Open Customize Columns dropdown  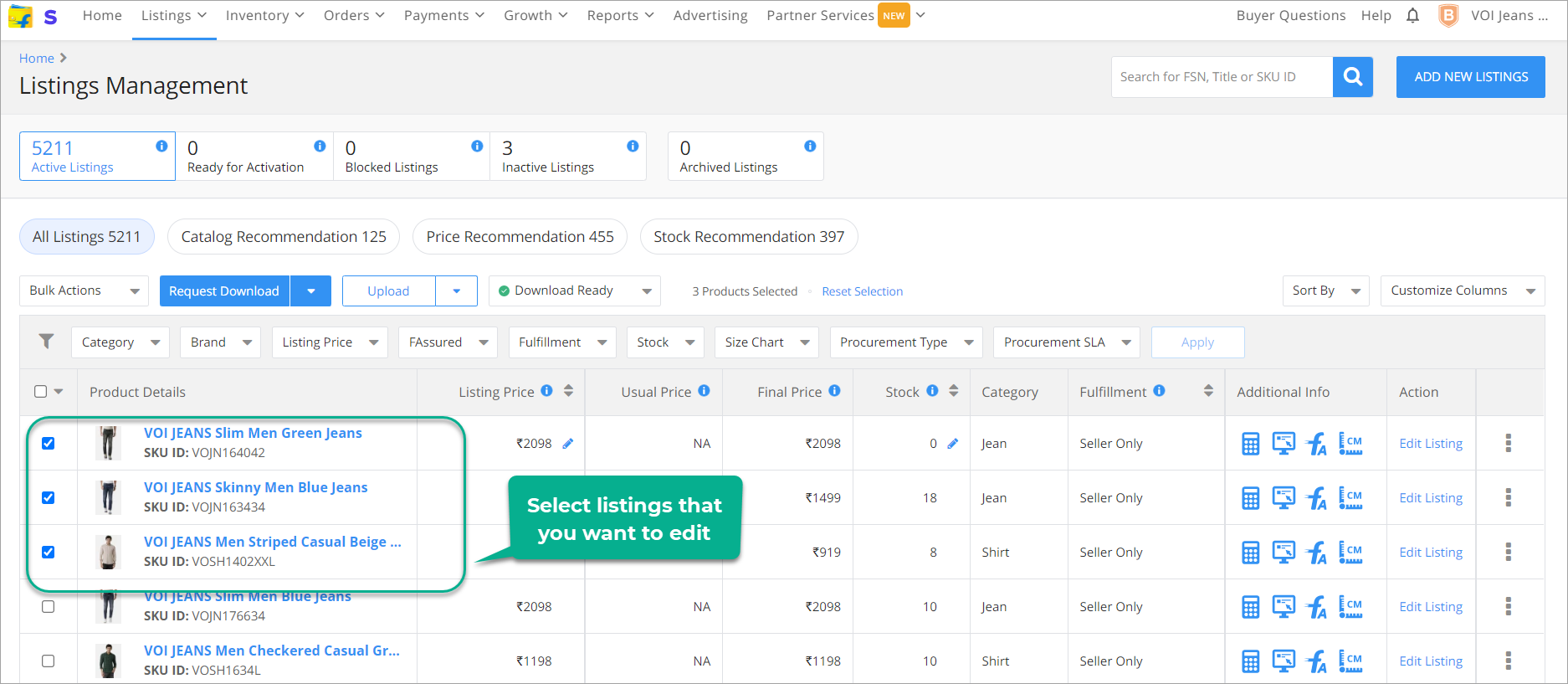(1463, 291)
